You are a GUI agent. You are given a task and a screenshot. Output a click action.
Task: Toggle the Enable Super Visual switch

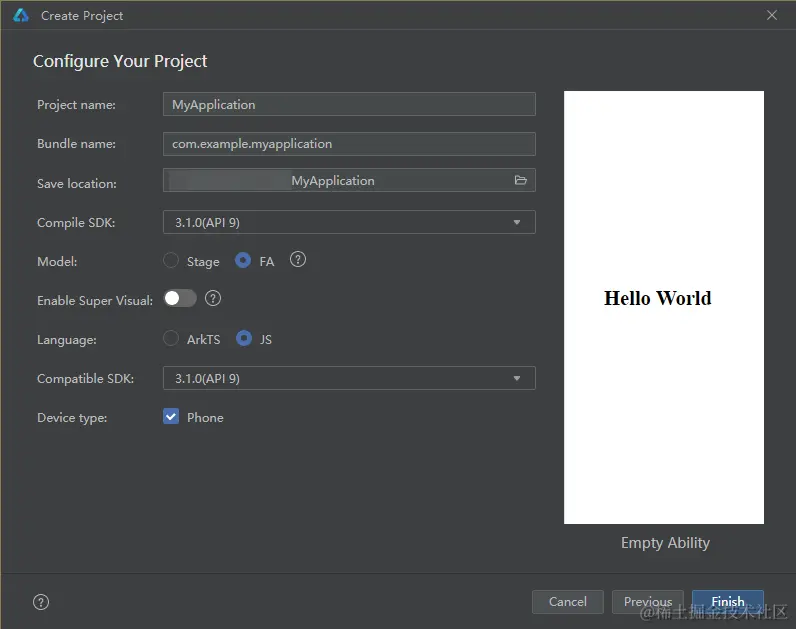point(180,299)
